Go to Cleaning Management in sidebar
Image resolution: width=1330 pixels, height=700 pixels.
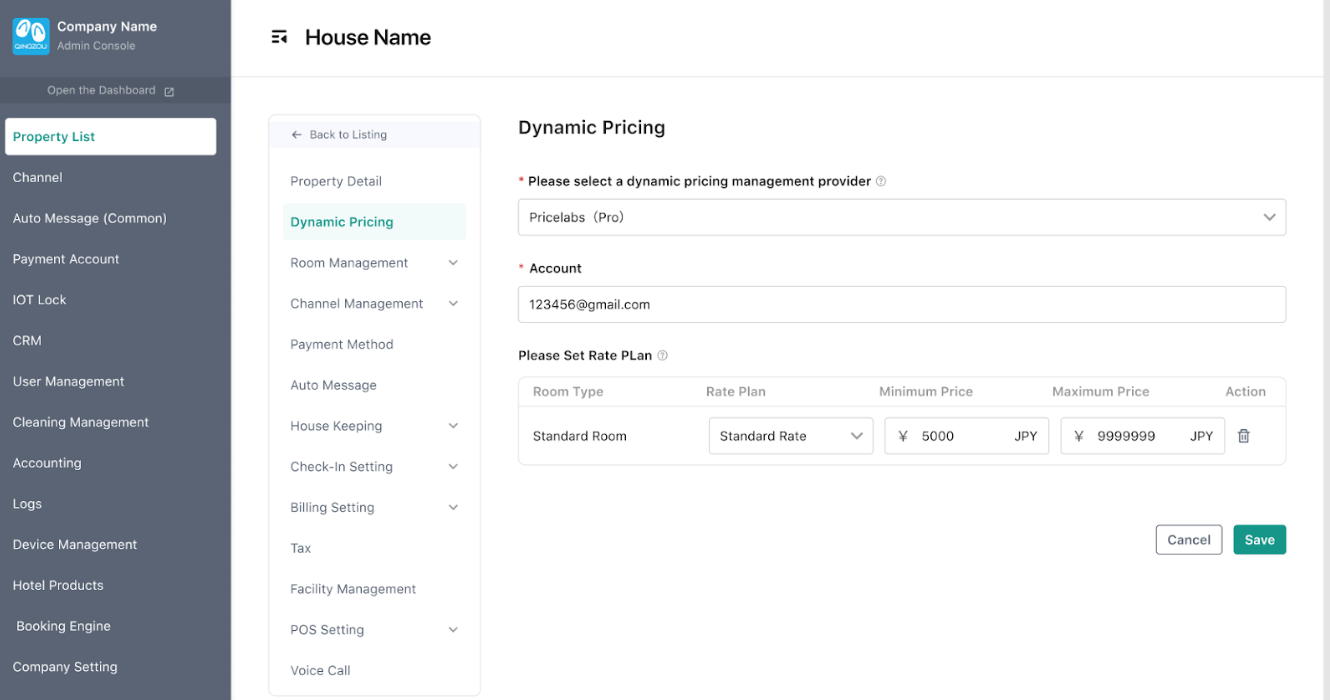click(x=81, y=422)
